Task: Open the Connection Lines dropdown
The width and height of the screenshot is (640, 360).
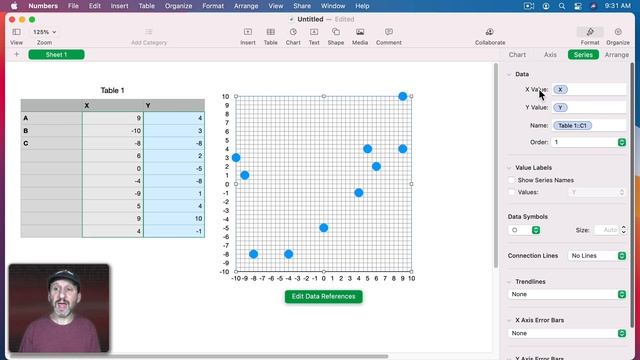Action: pyautogui.click(x=597, y=256)
